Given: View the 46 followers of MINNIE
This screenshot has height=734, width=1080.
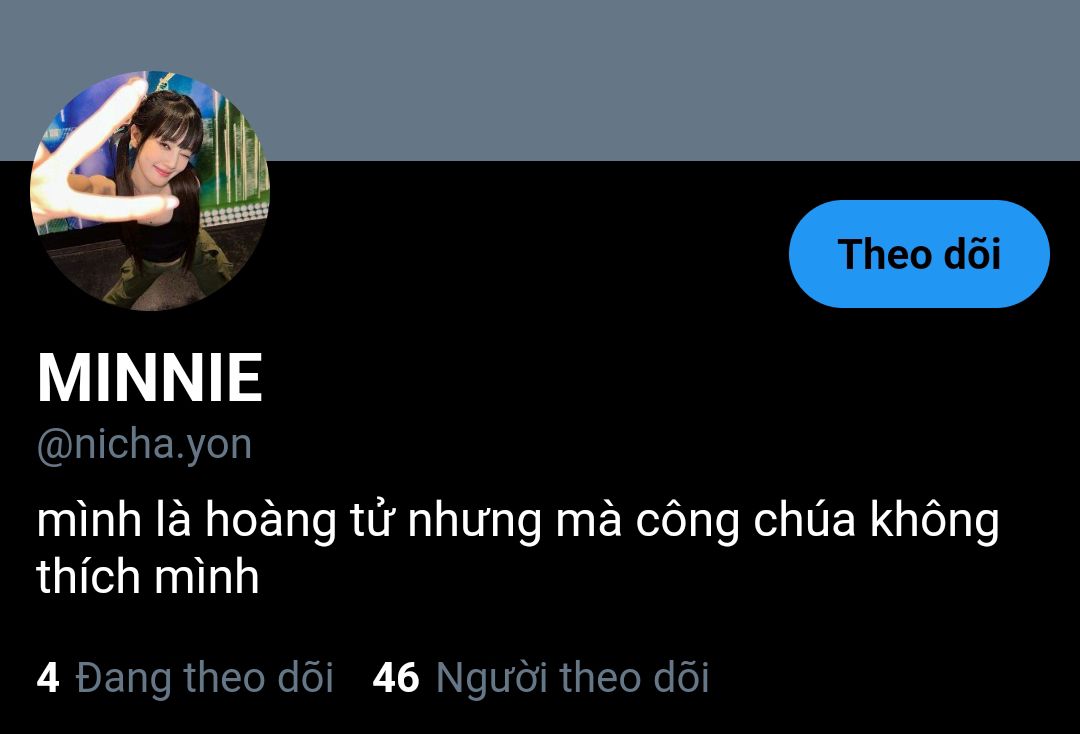Looking at the screenshot, I should pyautogui.click(x=541, y=678).
